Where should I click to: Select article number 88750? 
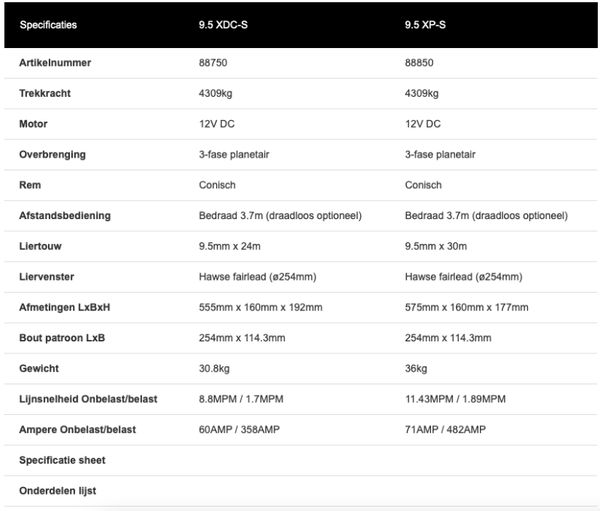click(213, 63)
